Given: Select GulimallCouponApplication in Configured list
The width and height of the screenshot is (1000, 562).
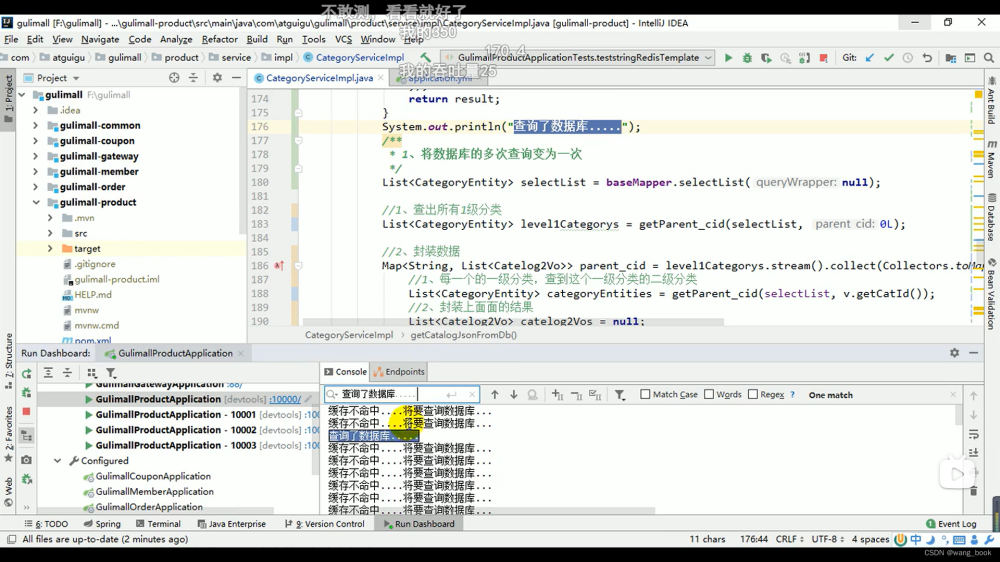Looking at the screenshot, I should 153,477.
